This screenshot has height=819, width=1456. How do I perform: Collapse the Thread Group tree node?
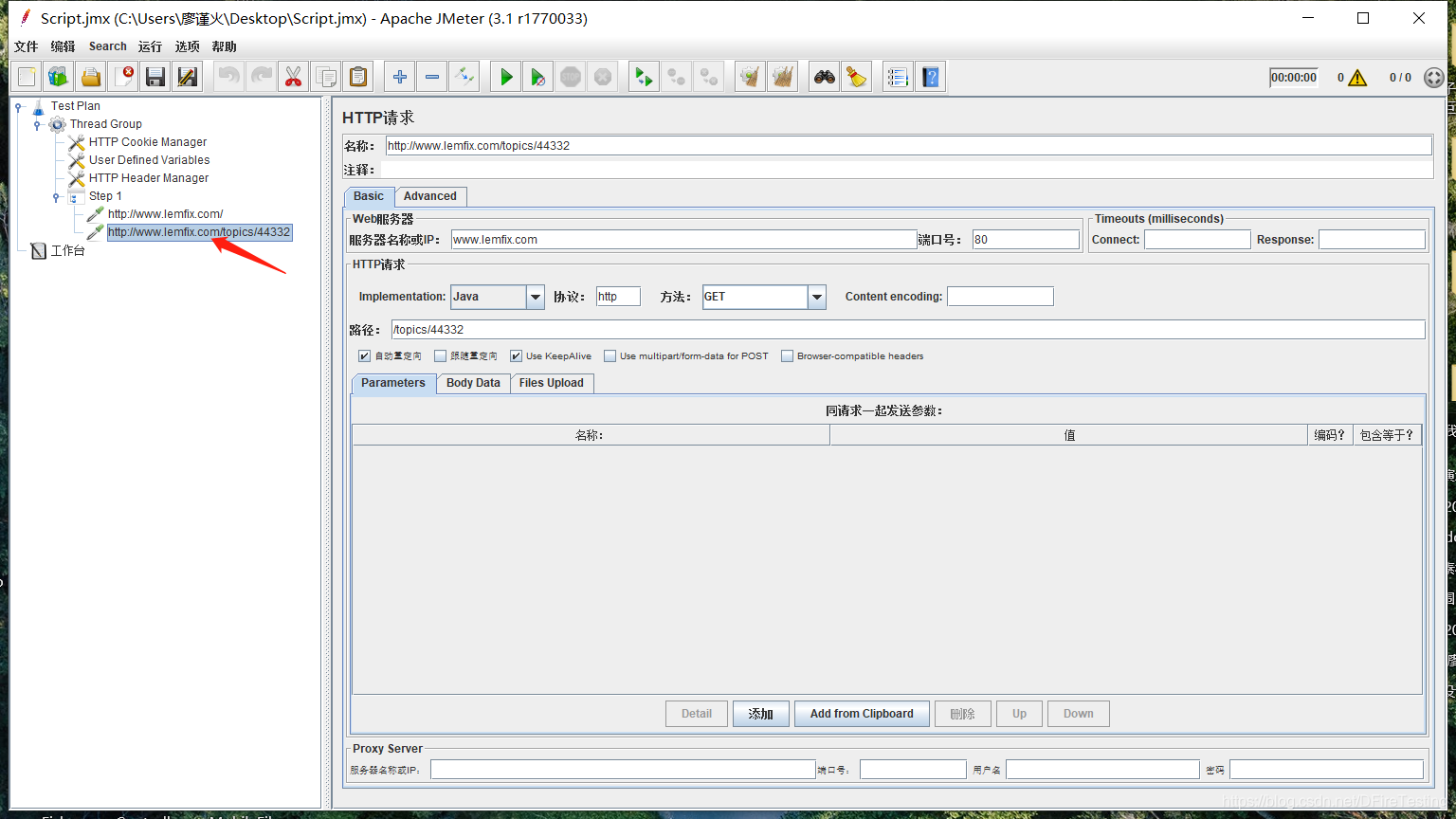[37, 124]
